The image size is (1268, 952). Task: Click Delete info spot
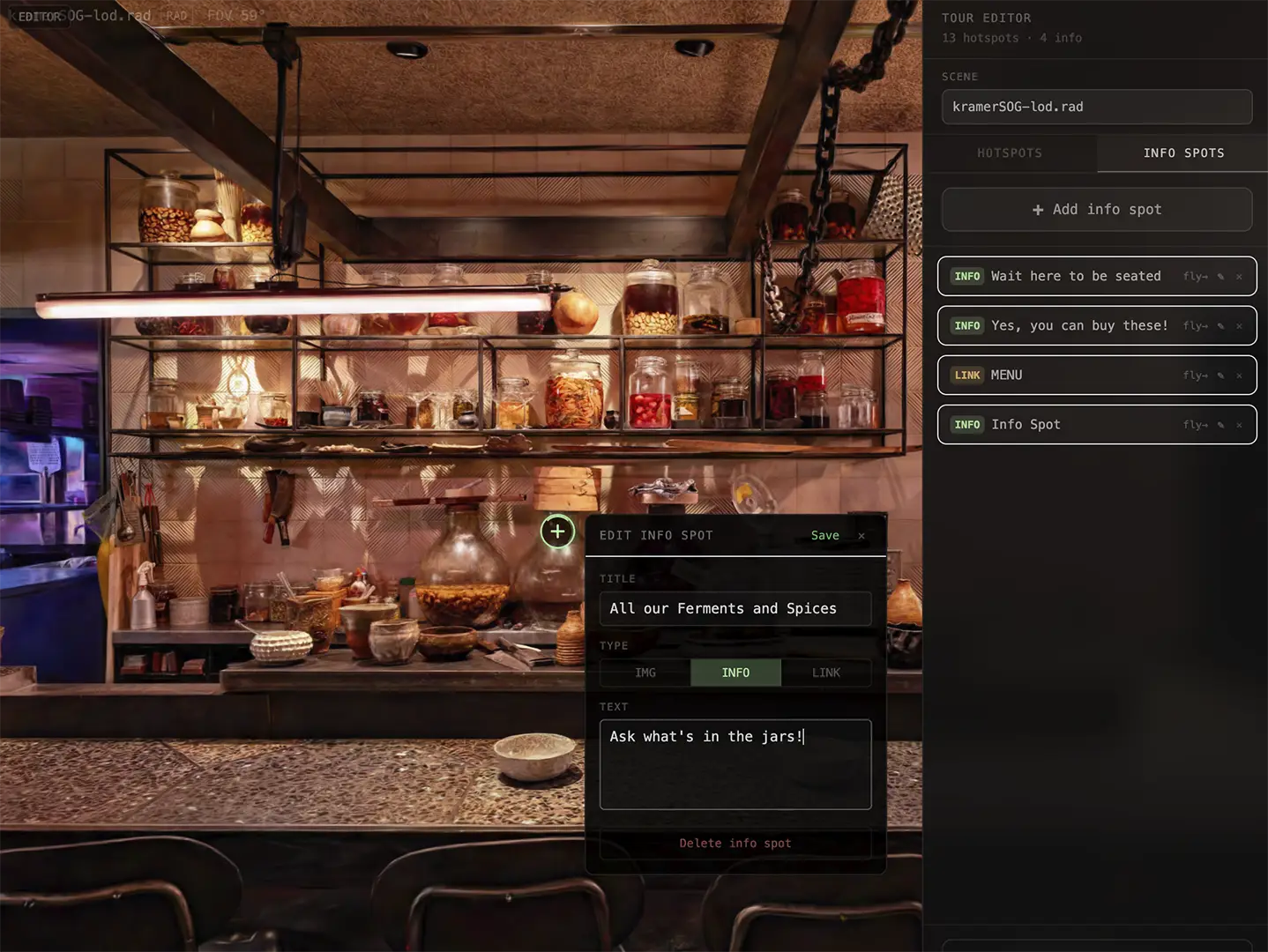[x=735, y=844]
